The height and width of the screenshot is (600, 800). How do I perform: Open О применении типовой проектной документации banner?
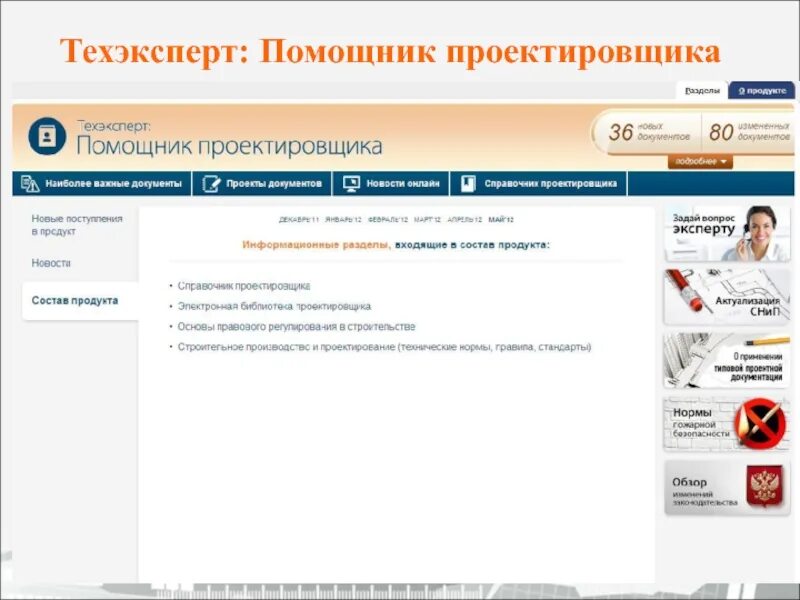[x=727, y=360]
